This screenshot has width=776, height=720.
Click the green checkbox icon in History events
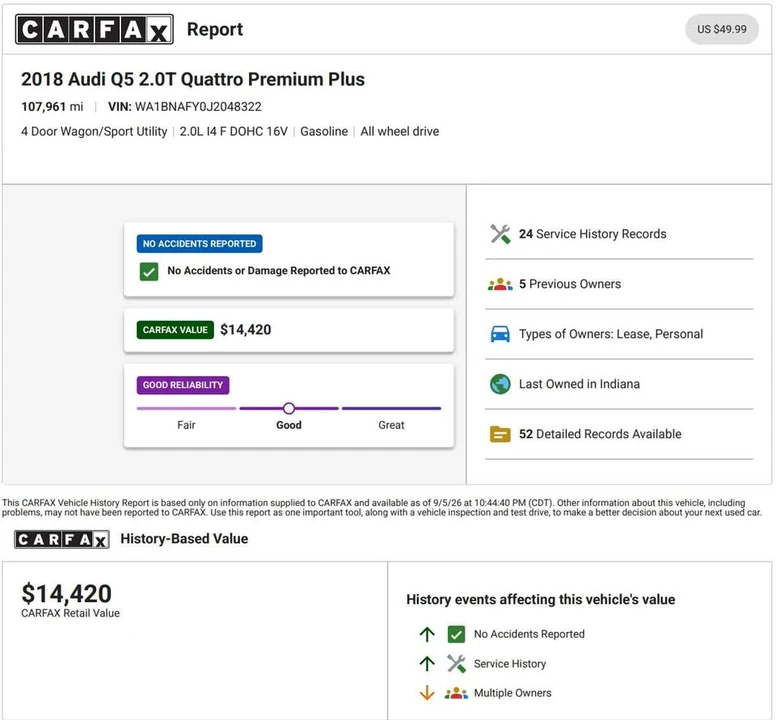(456, 634)
